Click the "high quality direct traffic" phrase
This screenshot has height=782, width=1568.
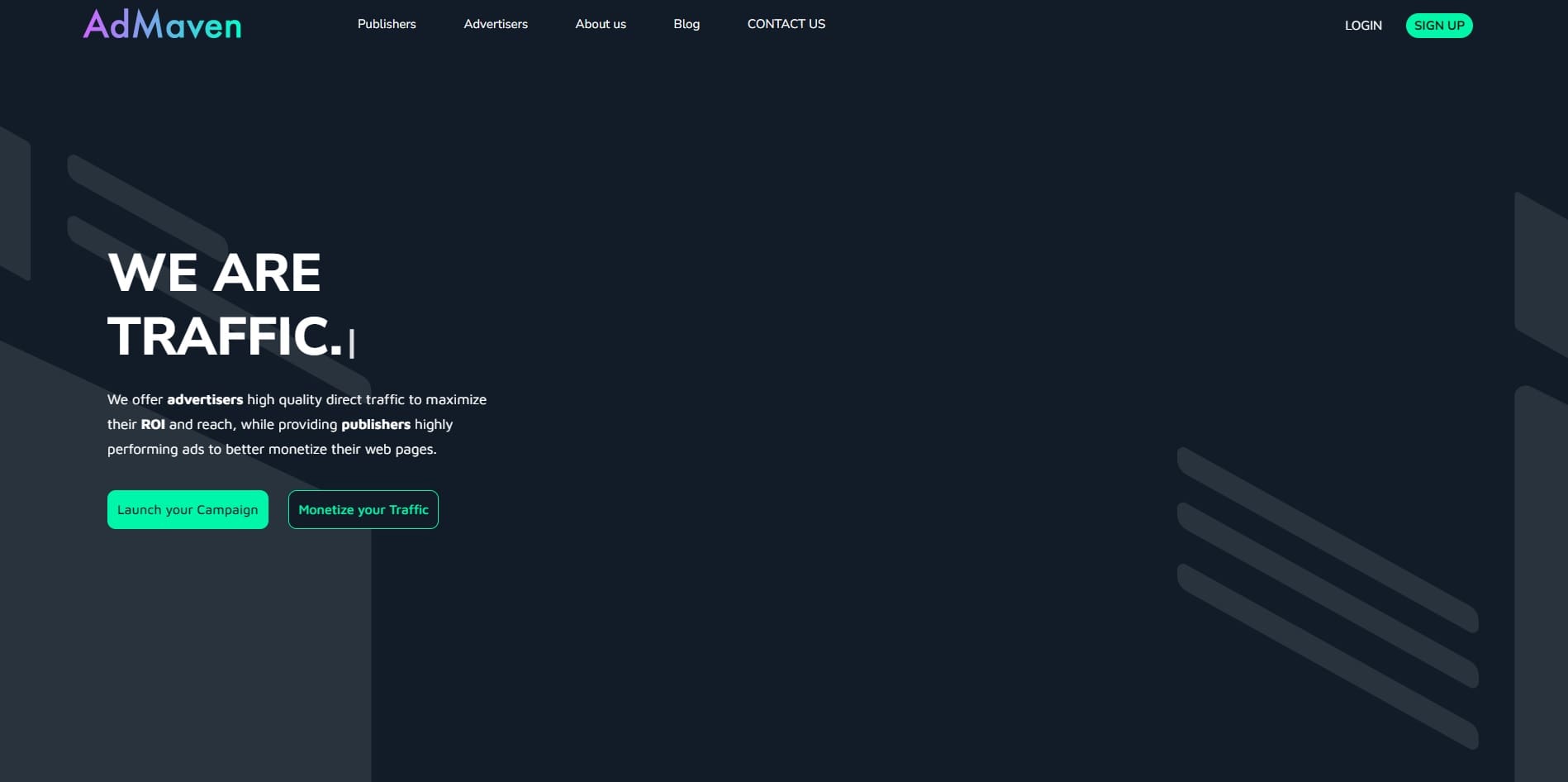pos(325,399)
